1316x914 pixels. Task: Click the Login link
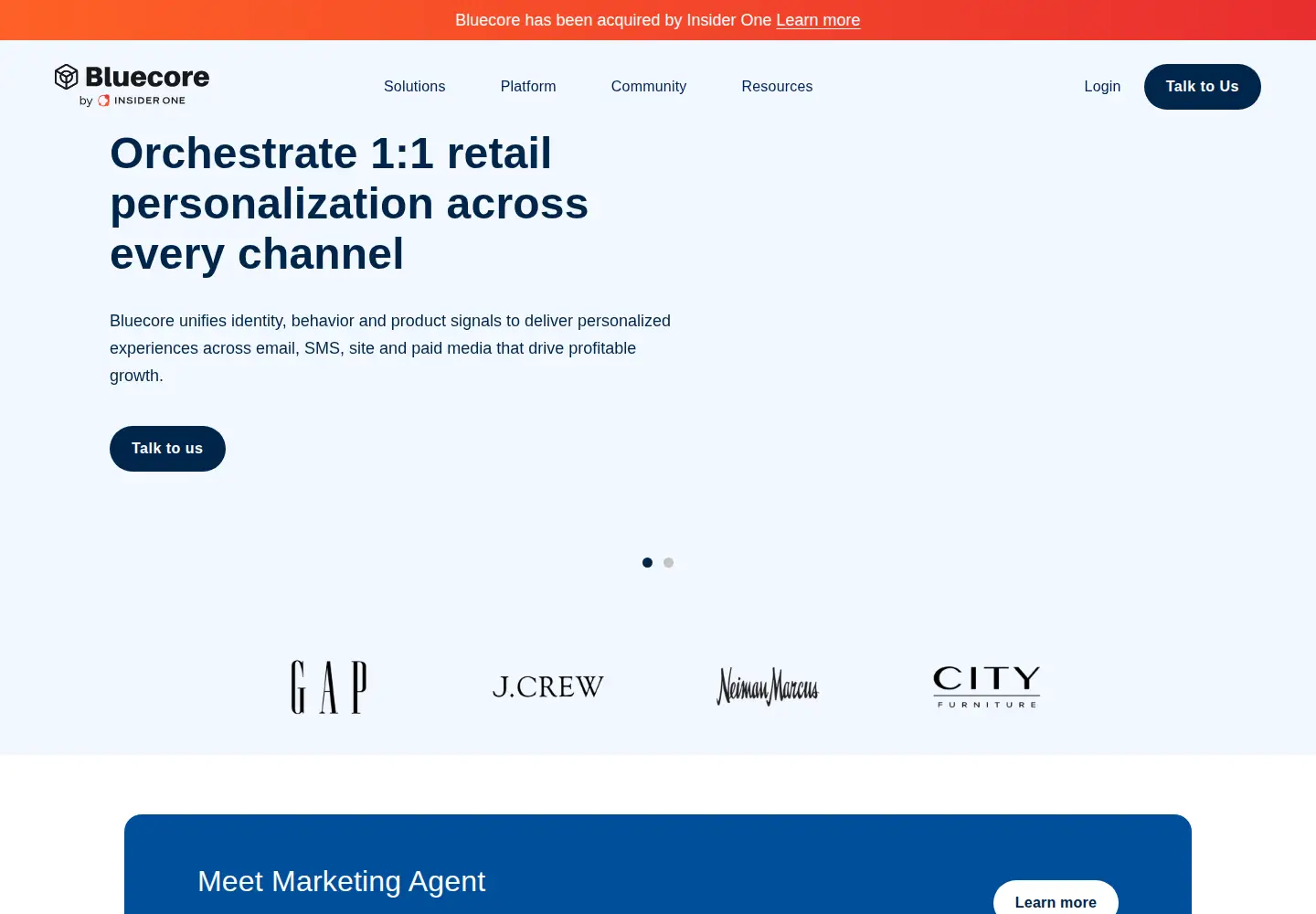[1102, 86]
